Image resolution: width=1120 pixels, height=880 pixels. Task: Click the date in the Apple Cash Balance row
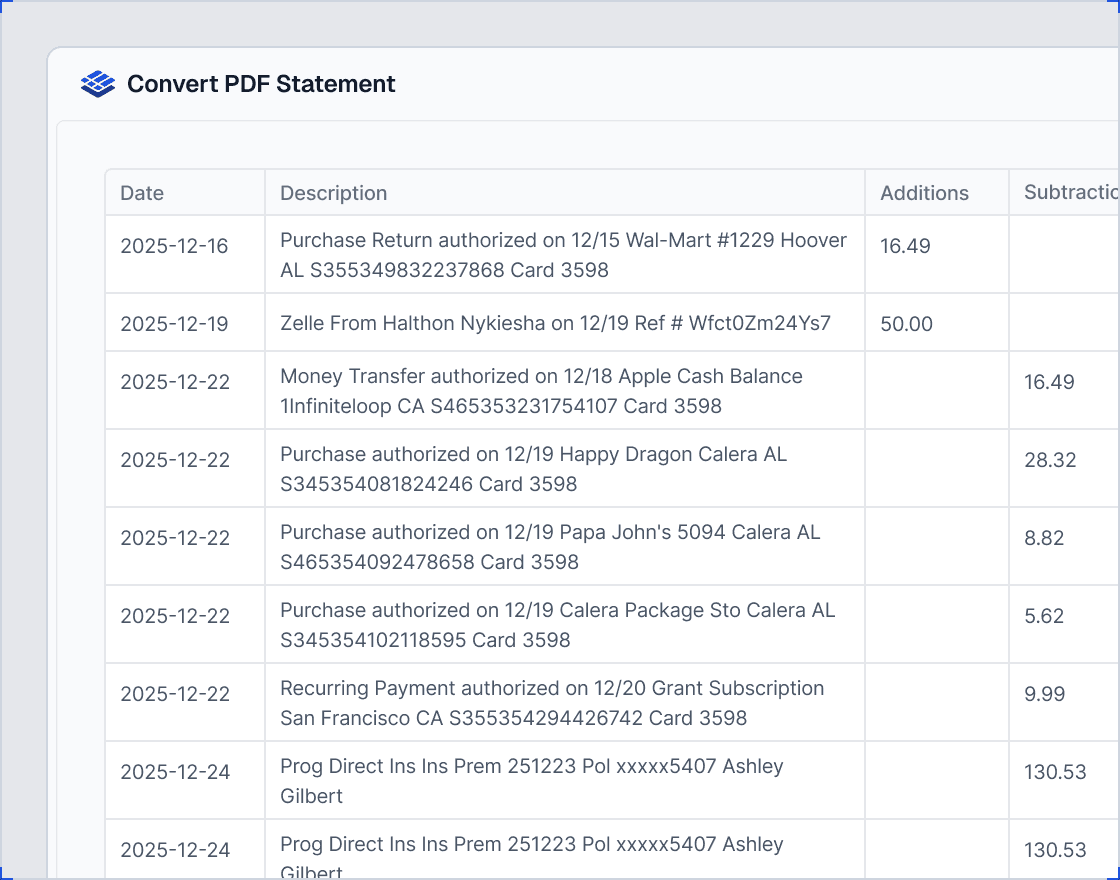point(175,381)
